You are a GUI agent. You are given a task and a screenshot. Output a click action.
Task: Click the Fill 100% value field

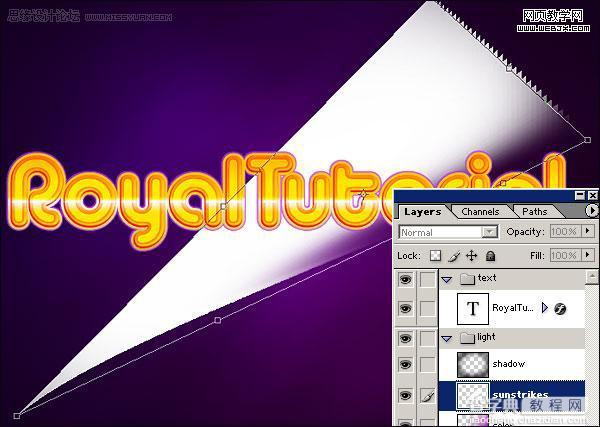point(566,255)
